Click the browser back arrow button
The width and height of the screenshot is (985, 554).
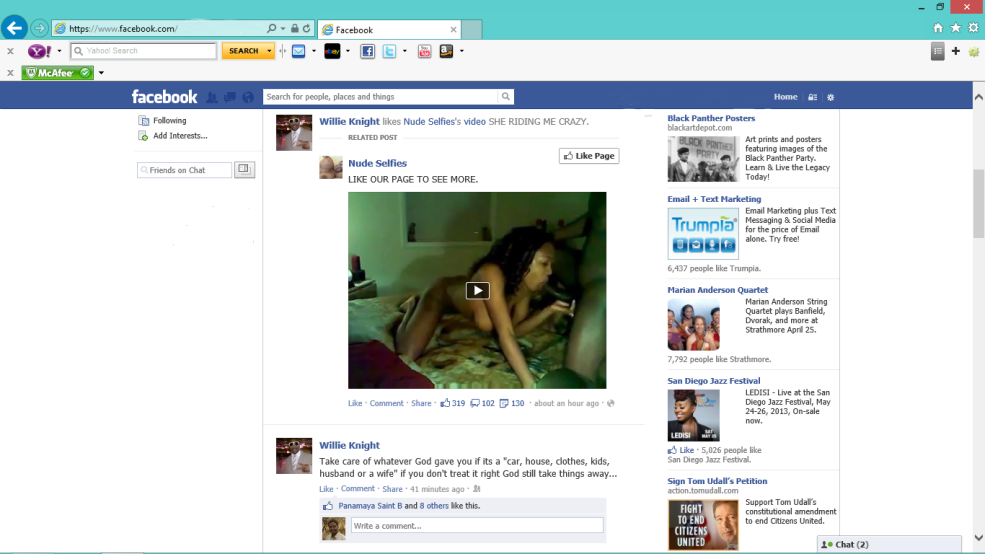tap(14, 28)
